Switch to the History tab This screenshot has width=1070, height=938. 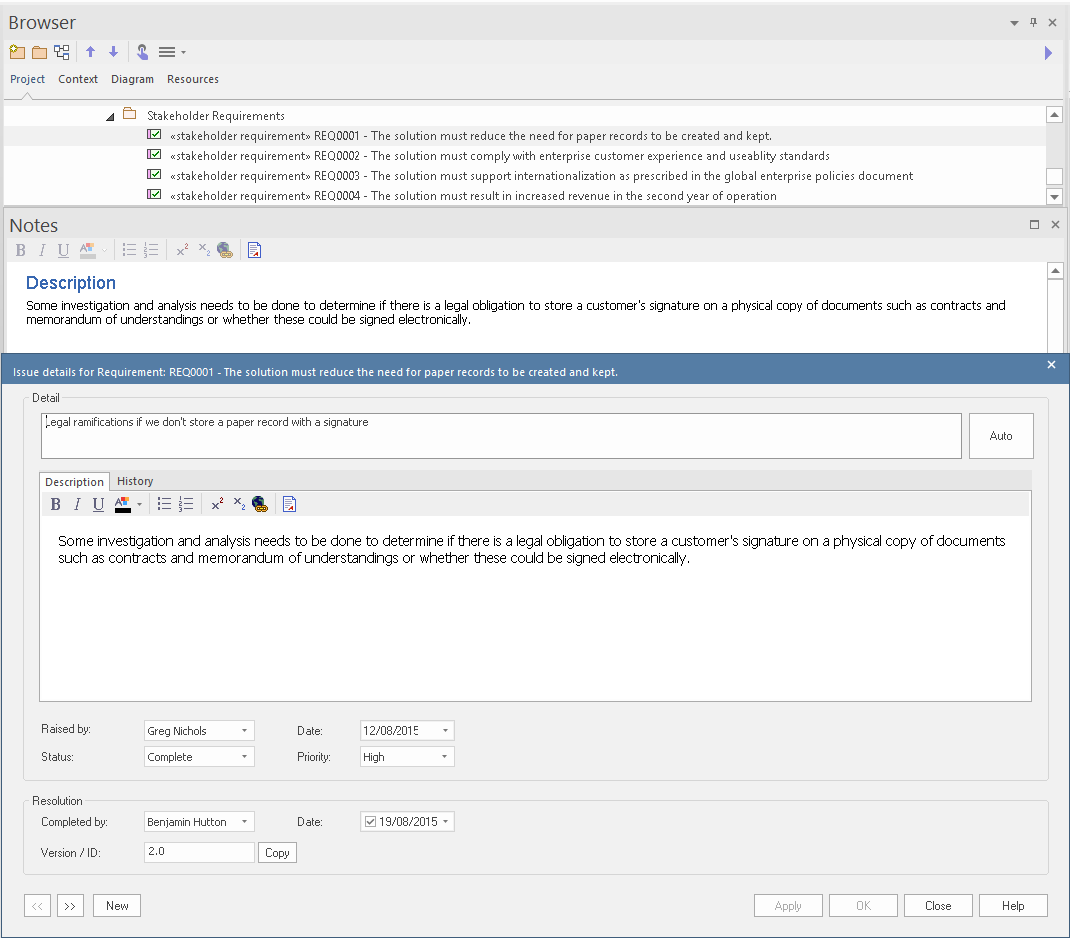click(x=135, y=481)
